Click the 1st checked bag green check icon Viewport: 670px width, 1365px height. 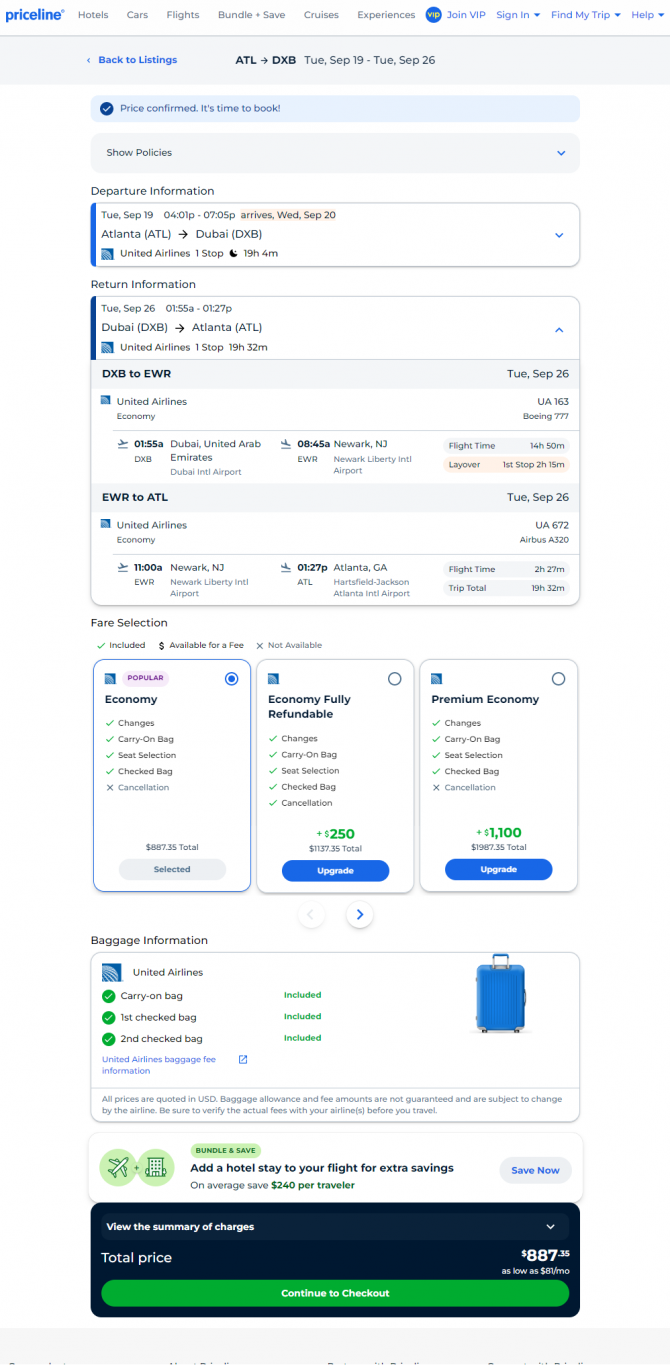point(109,1017)
